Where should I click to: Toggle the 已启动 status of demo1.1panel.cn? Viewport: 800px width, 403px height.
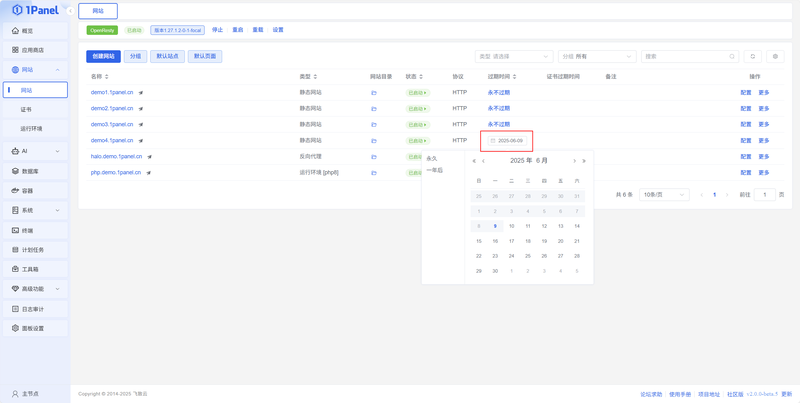(418, 93)
